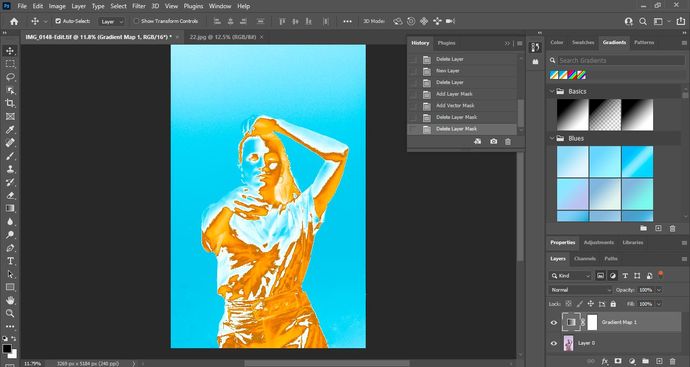The image size is (690, 367).
Task: Toggle the Auto-Select checkbox
Action: 58,21
